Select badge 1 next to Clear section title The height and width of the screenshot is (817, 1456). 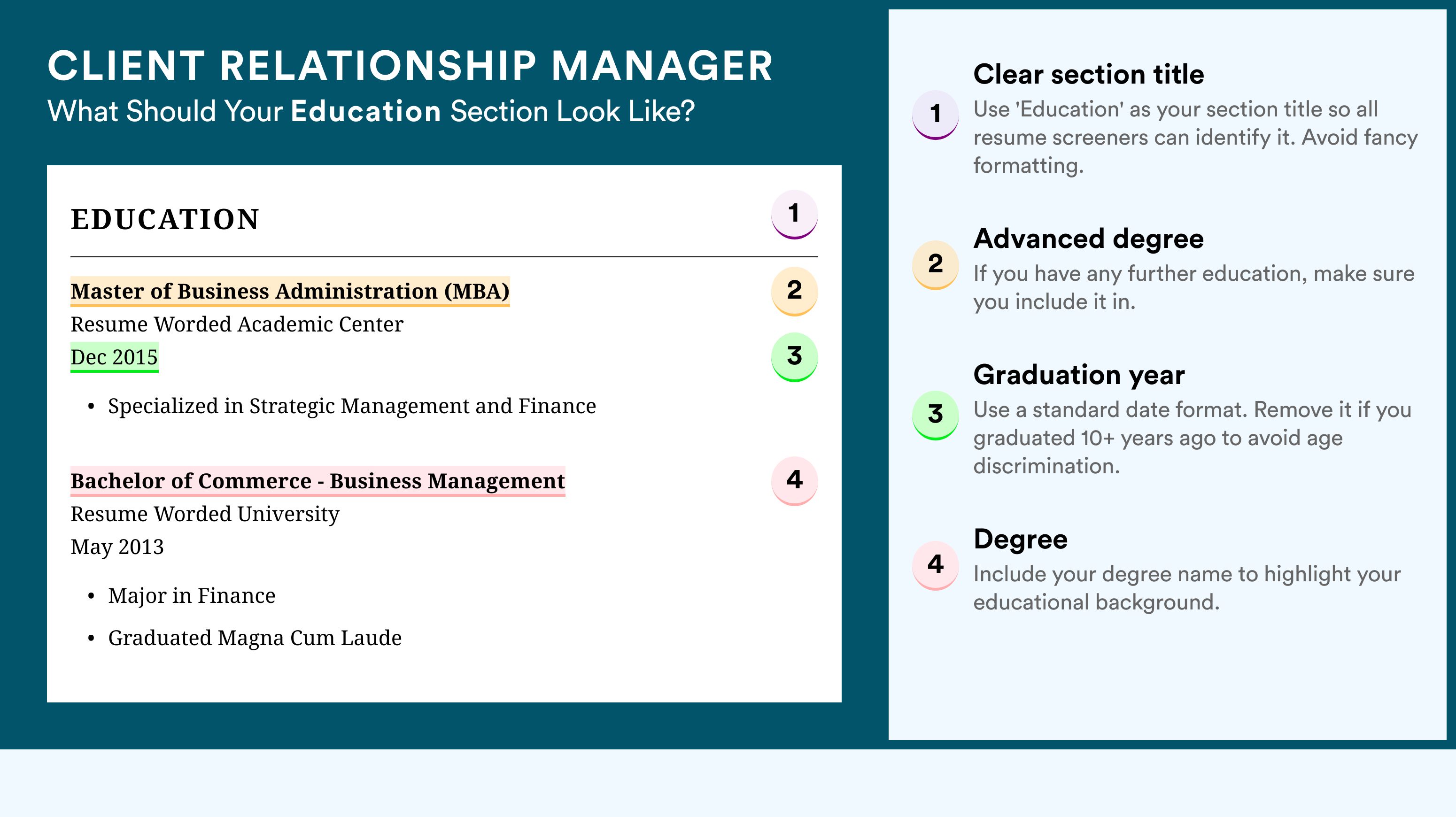(935, 114)
